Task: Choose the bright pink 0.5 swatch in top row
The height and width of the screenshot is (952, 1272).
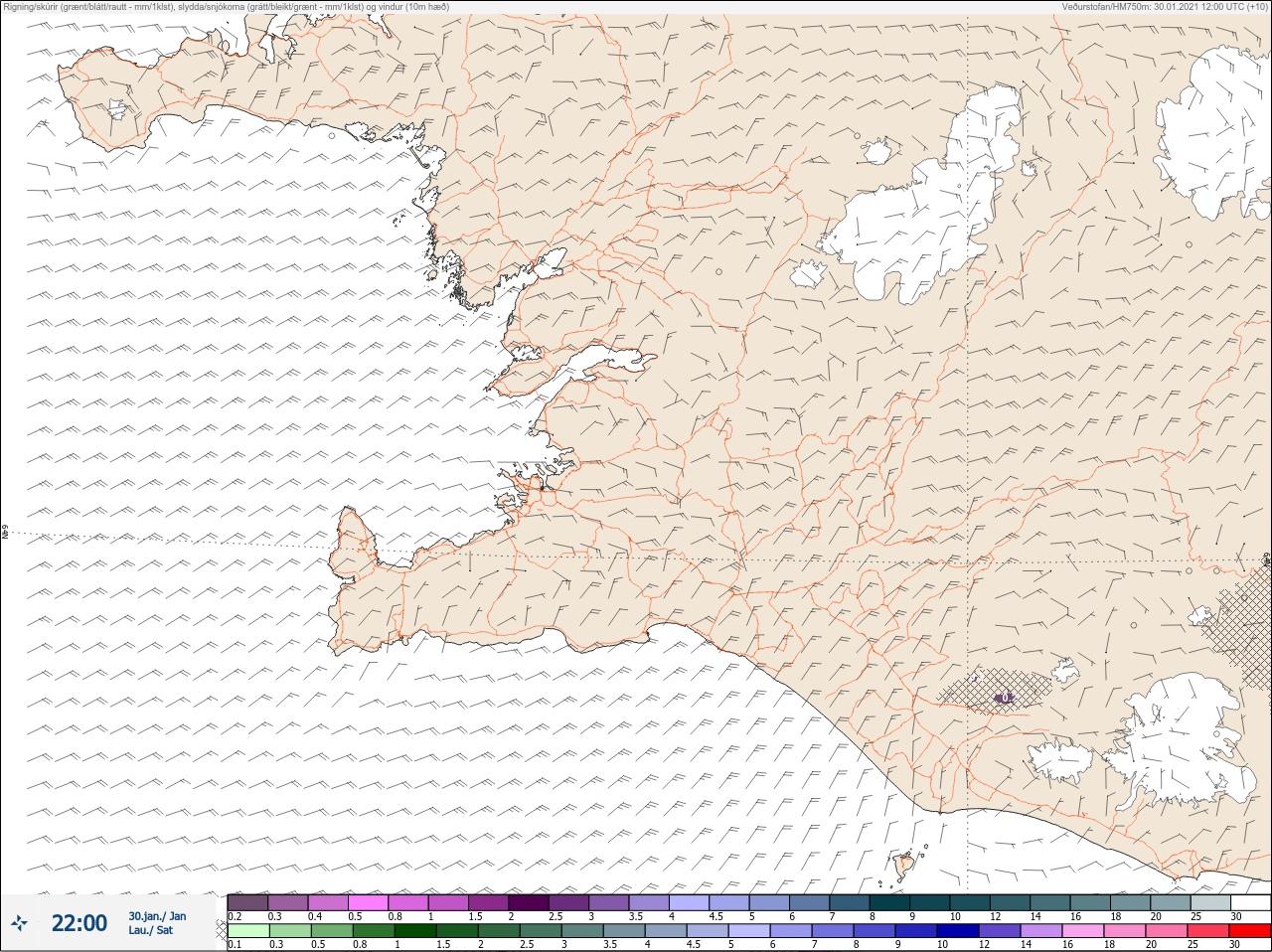Action: tap(368, 902)
